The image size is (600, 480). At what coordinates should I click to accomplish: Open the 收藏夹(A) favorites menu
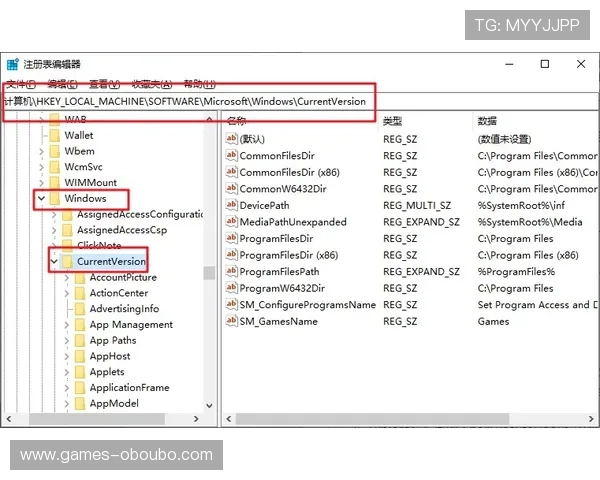point(152,85)
